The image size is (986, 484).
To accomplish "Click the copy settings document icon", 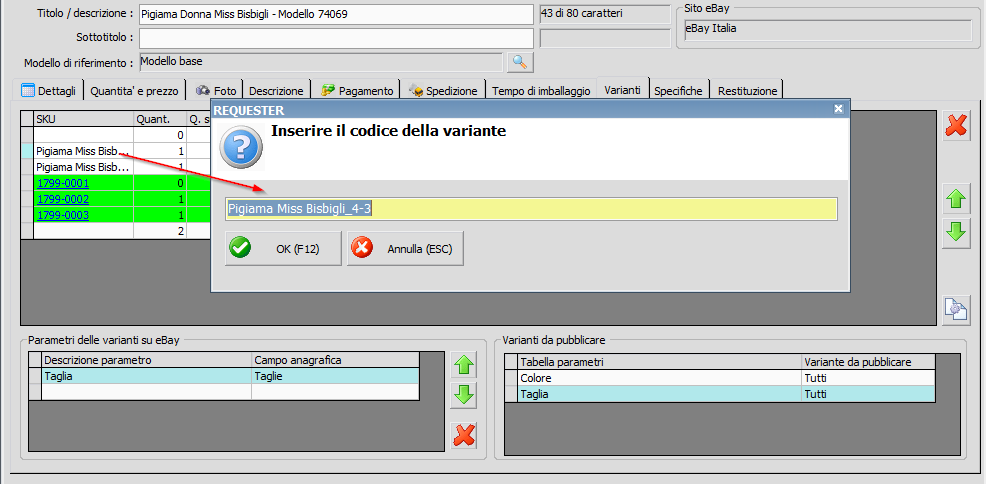I will (x=956, y=311).
